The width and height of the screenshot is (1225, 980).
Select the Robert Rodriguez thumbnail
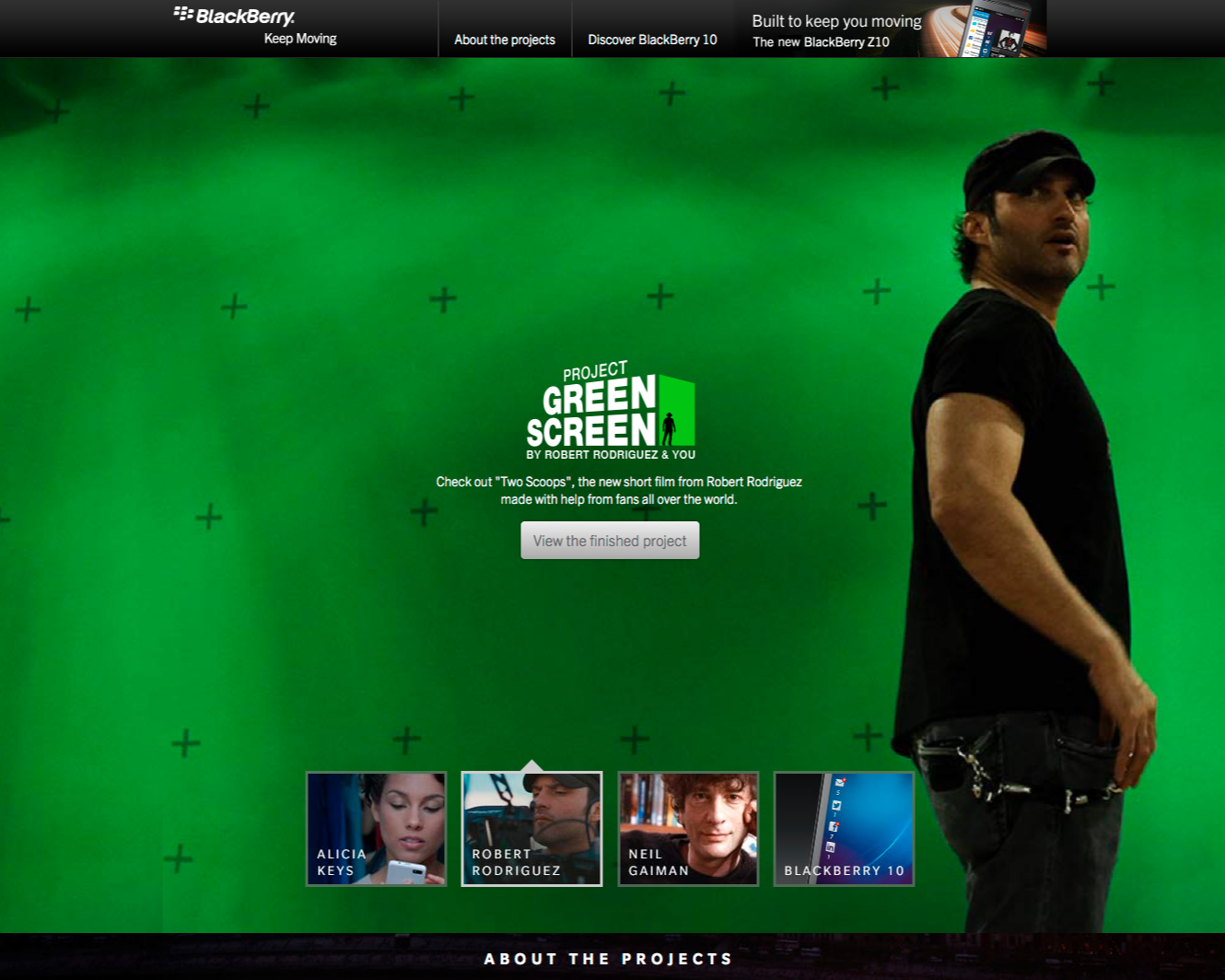click(531, 829)
